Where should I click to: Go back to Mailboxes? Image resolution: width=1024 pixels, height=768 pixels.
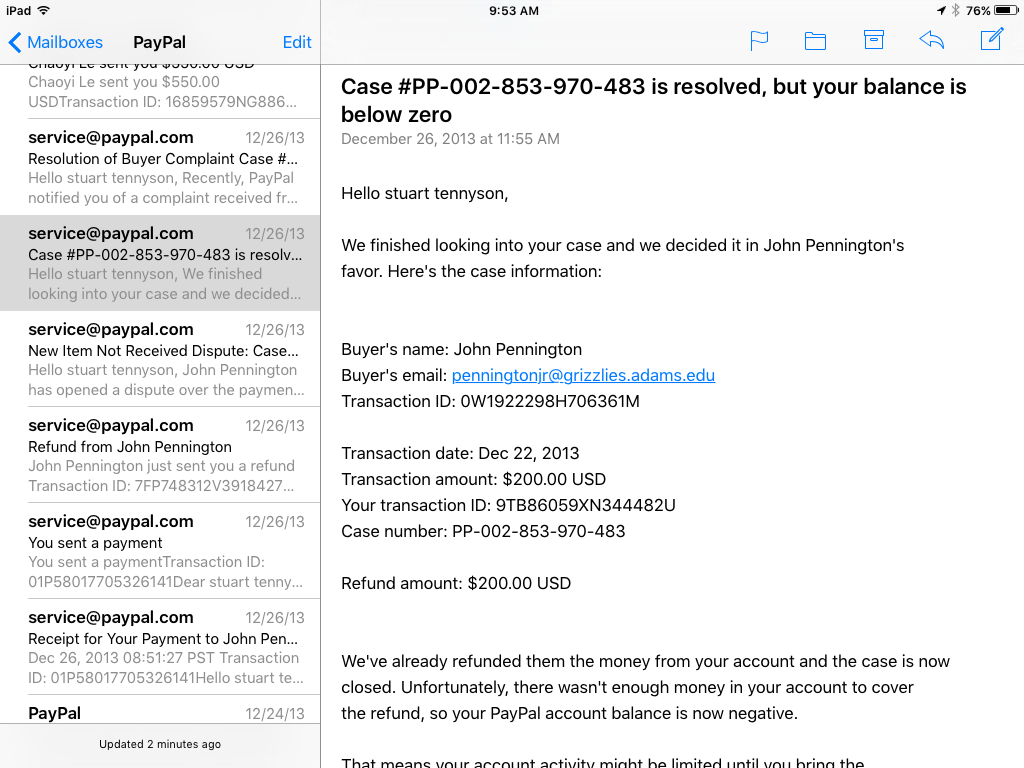click(x=56, y=42)
